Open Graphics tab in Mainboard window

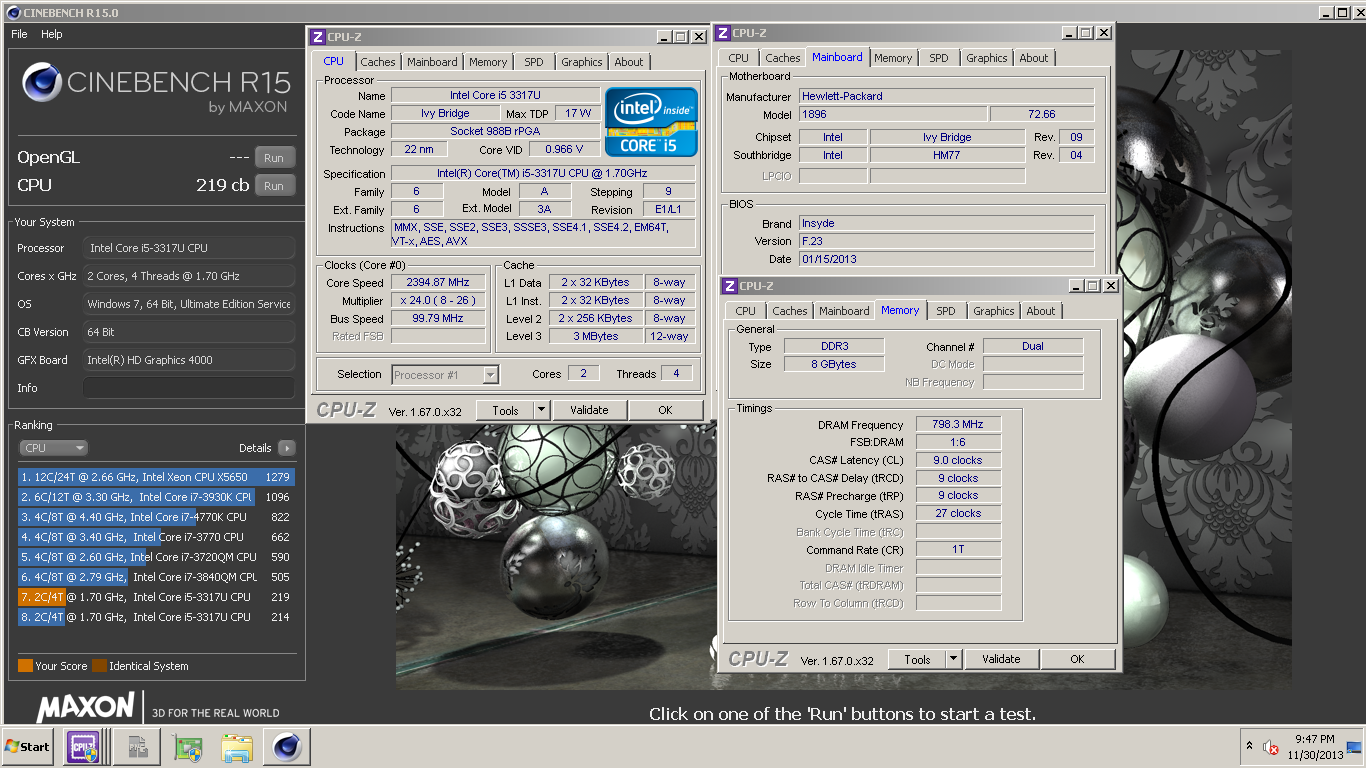pyautogui.click(x=987, y=58)
